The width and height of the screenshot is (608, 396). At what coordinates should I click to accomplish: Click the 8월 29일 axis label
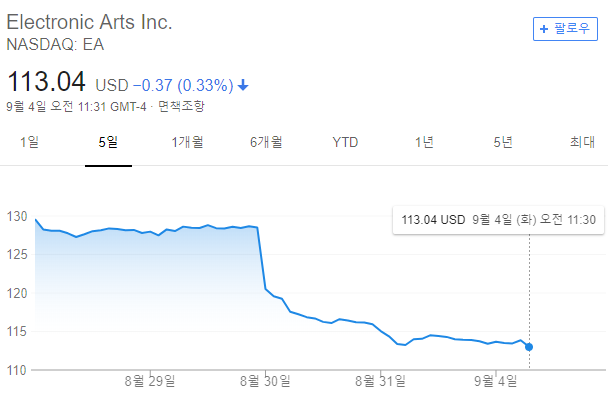pos(150,381)
